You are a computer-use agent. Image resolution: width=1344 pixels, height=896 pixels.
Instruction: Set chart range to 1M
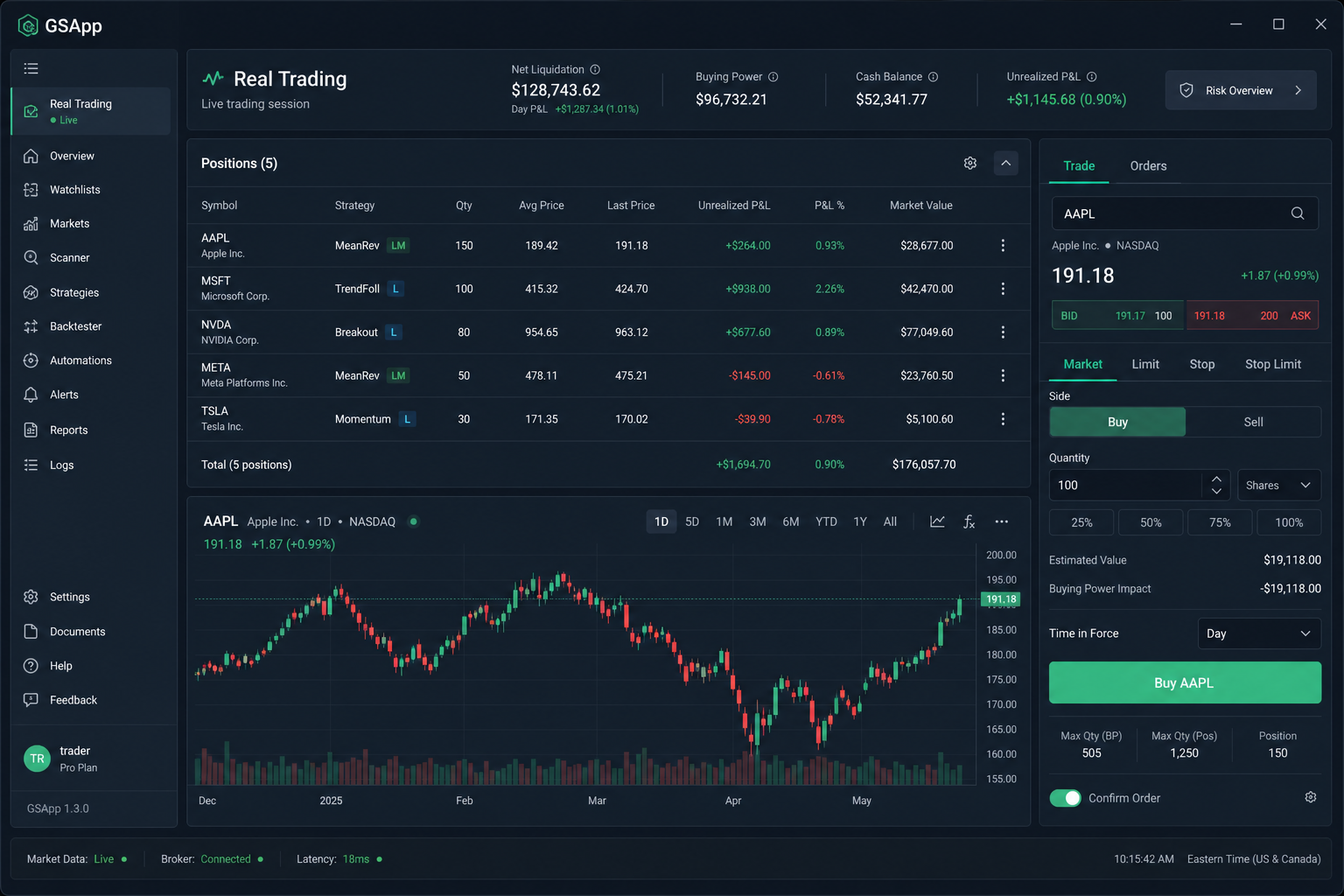(x=724, y=521)
